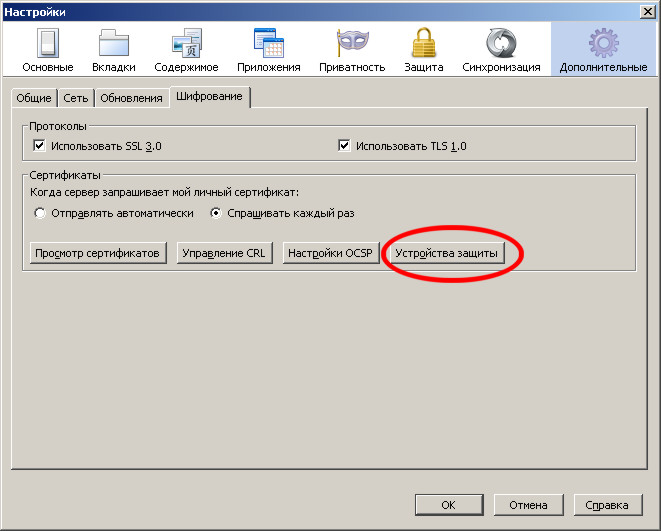Open the Основные settings panel icon

coord(48,45)
